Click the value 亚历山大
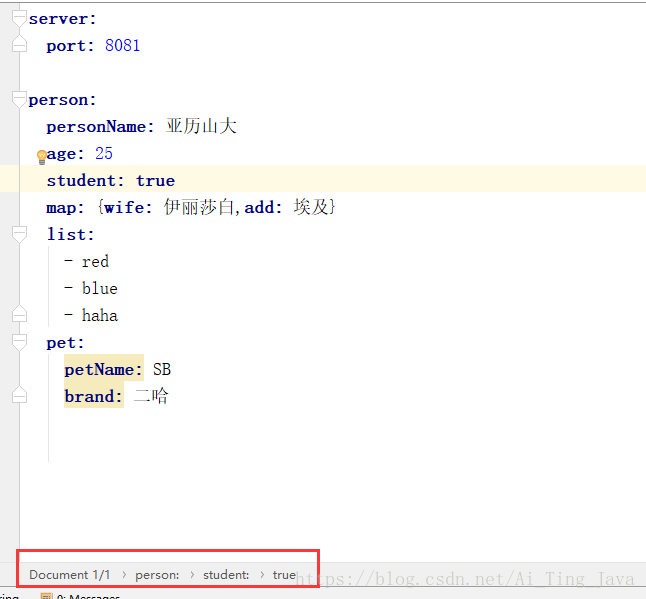Viewport: 646px width, 599px height. click(x=201, y=126)
